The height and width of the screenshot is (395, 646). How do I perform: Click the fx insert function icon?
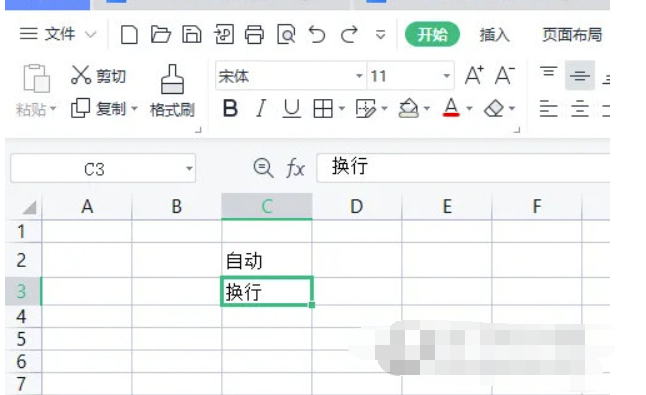click(295, 168)
